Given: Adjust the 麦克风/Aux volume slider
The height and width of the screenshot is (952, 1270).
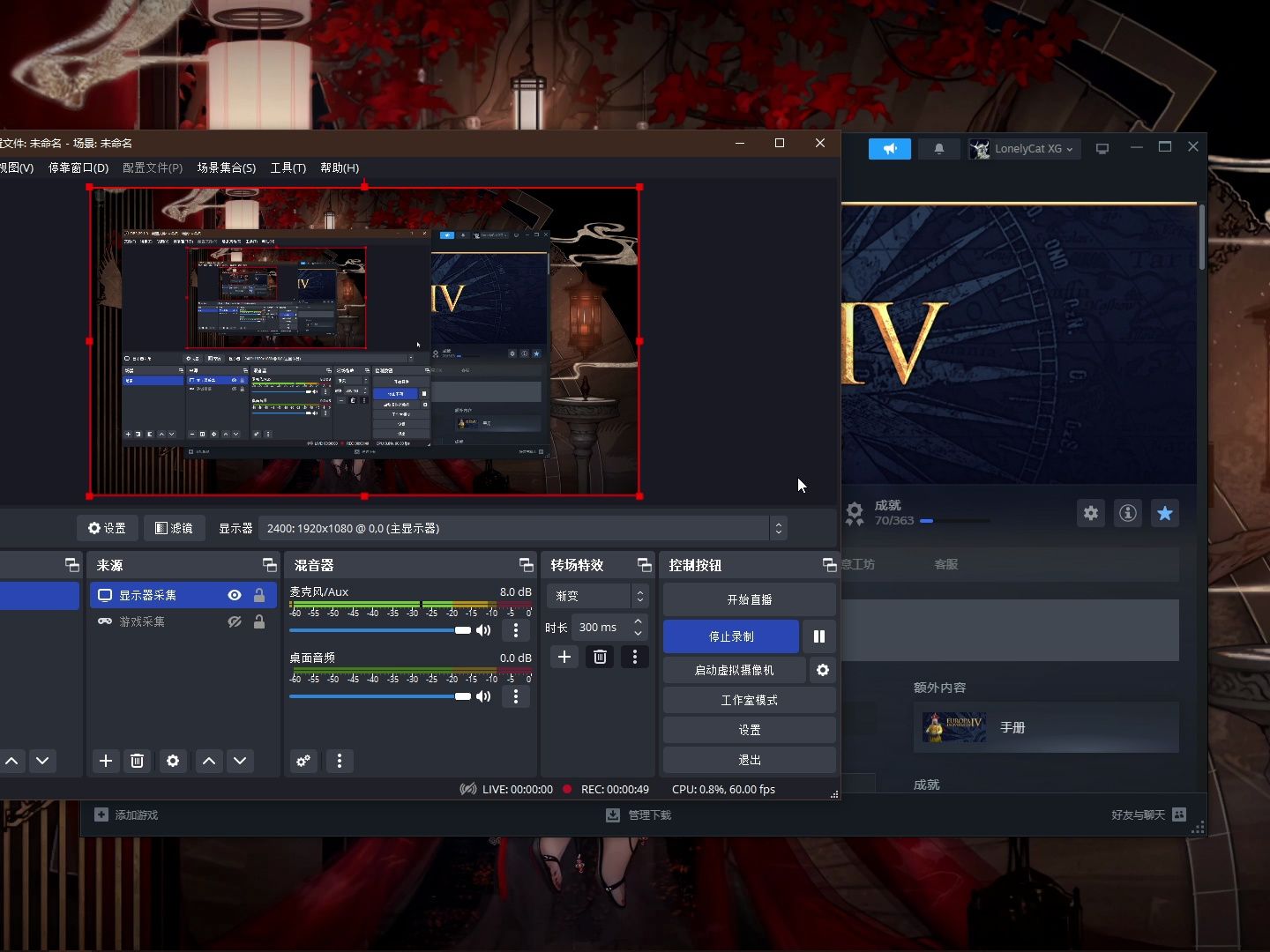Looking at the screenshot, I should tap(380, 630).
